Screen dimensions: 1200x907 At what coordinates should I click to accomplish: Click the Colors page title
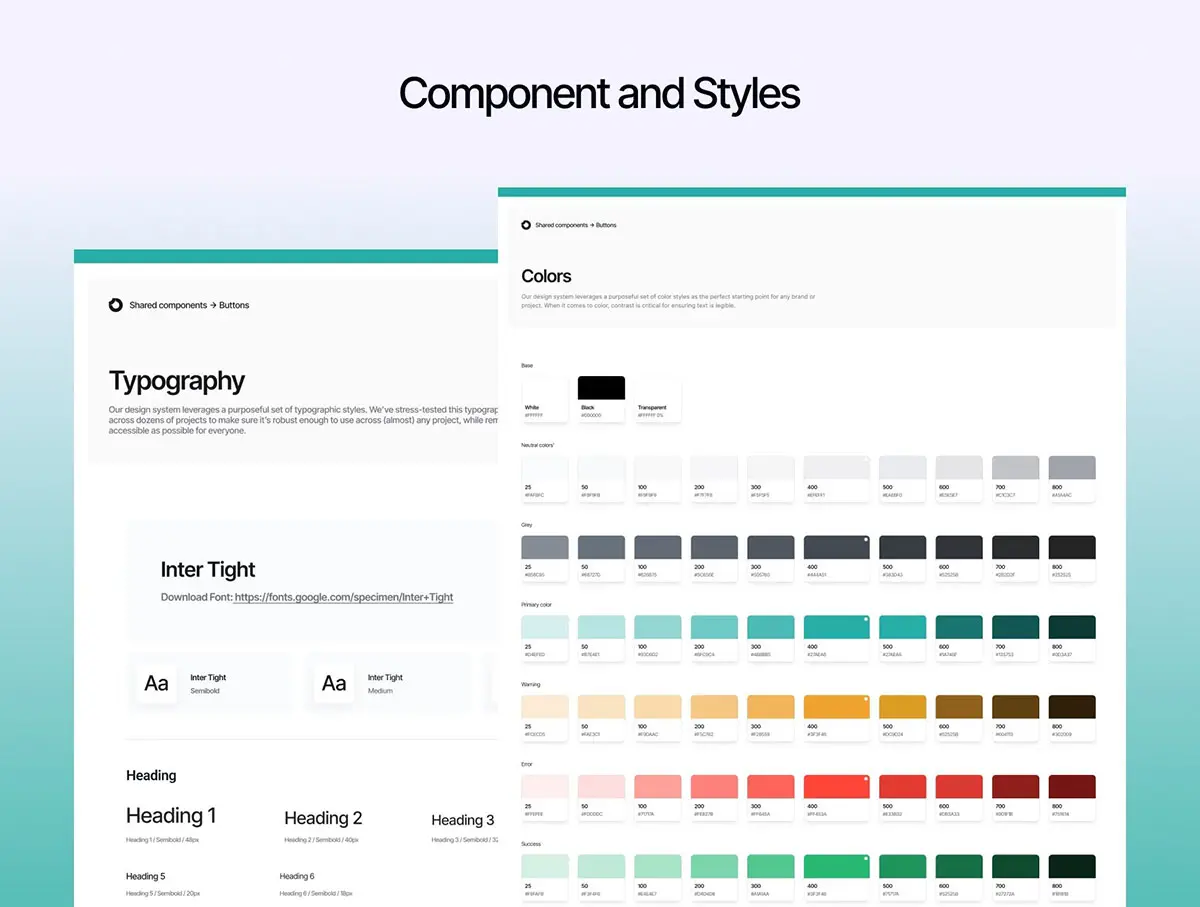547,276
